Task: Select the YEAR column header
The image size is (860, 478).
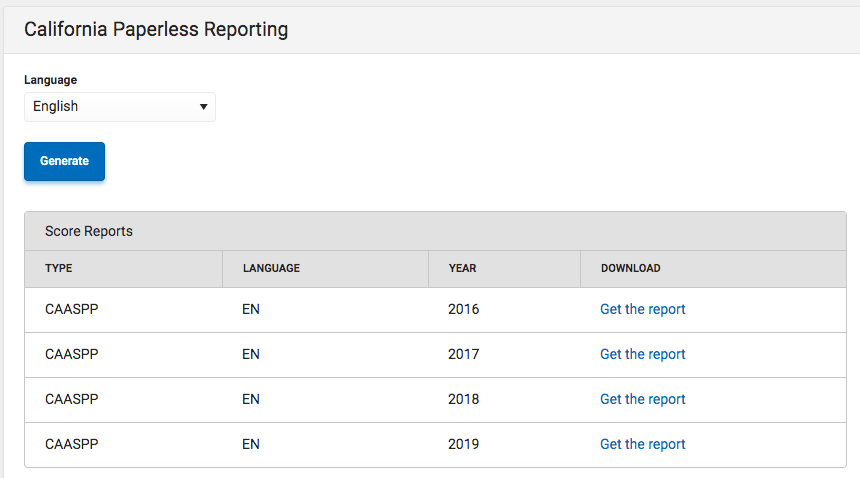Action: click(x=462, y=269)
